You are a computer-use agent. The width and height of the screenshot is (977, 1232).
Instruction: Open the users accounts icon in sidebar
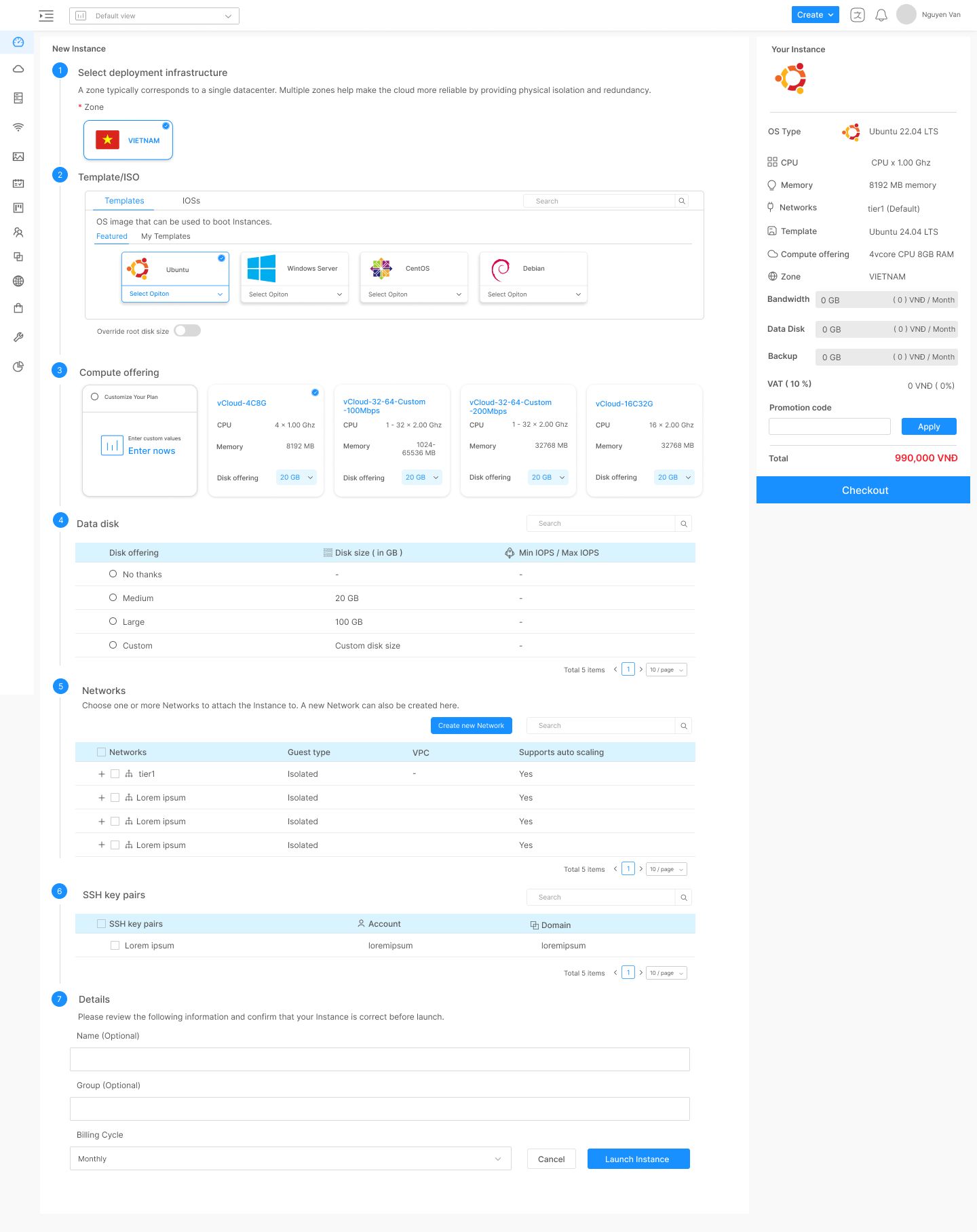(x=18, y=232)
